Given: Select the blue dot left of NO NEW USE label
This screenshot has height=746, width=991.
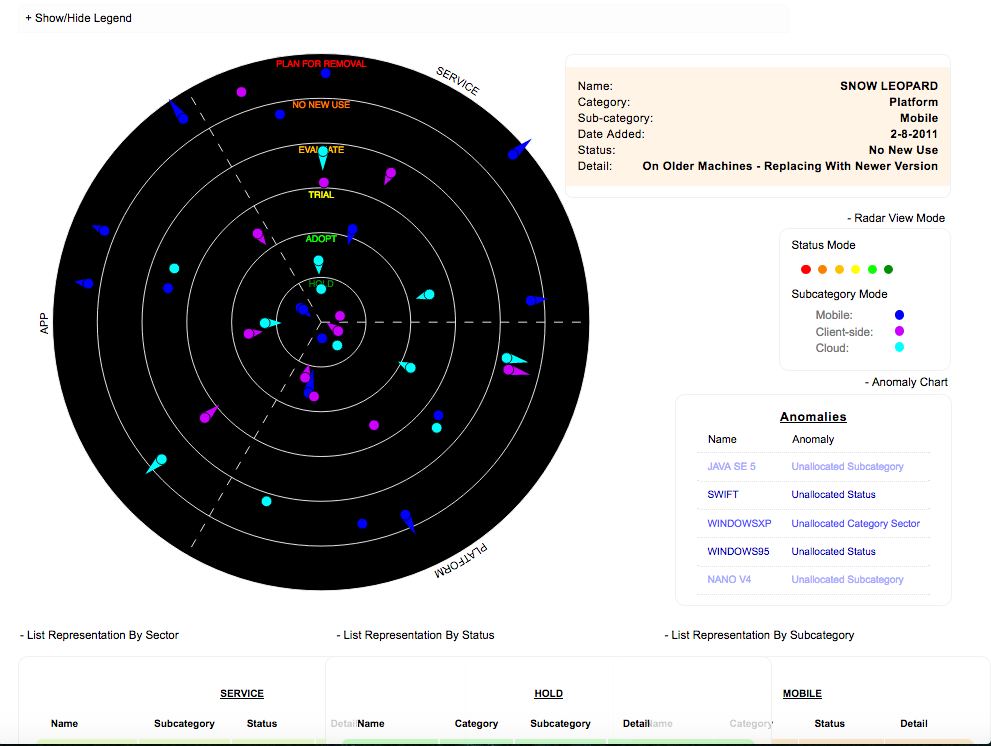Looking at the screenshot, I should click(280, 114).
